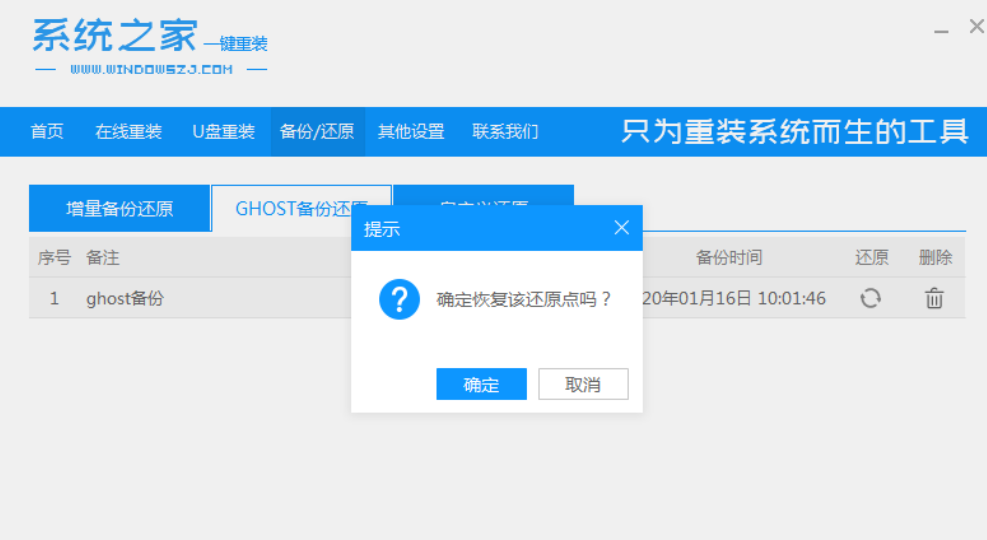Click the blue question mark icon
987x540 pixels.
[399, 299]
